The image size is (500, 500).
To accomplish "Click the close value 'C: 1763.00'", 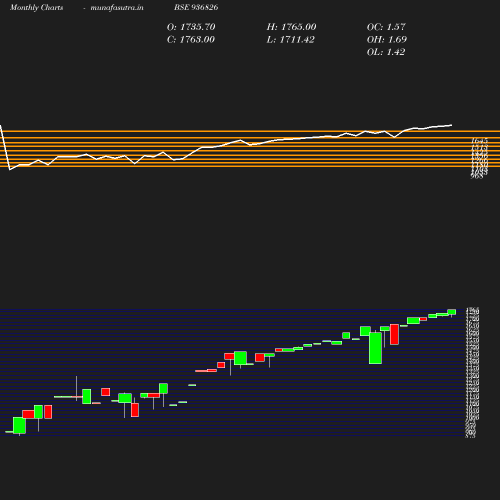I will [x=191, y=39].
